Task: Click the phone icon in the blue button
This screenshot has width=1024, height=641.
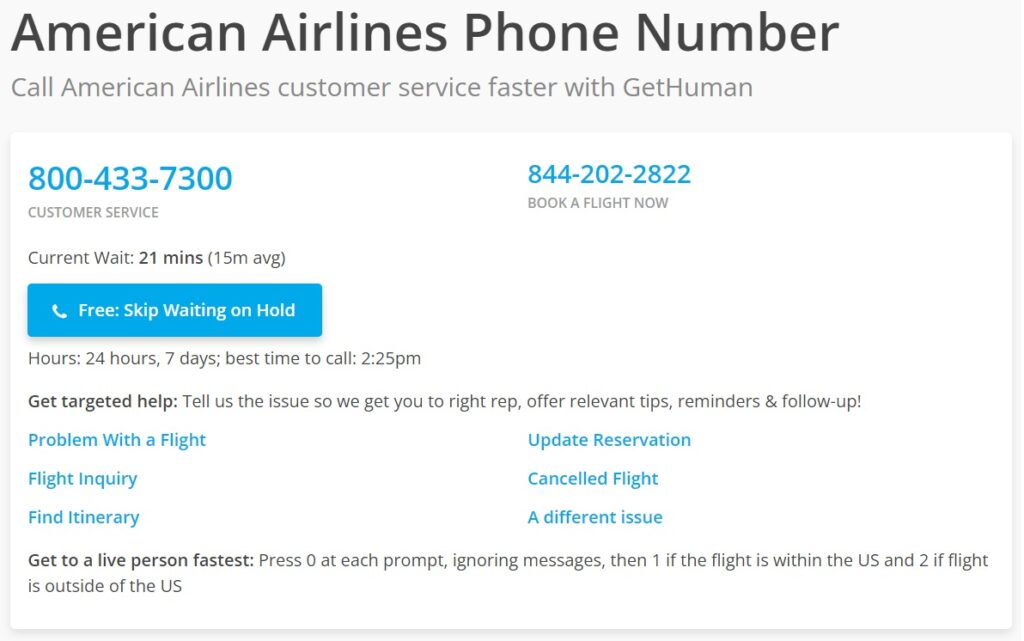Action: click(59, 311)
